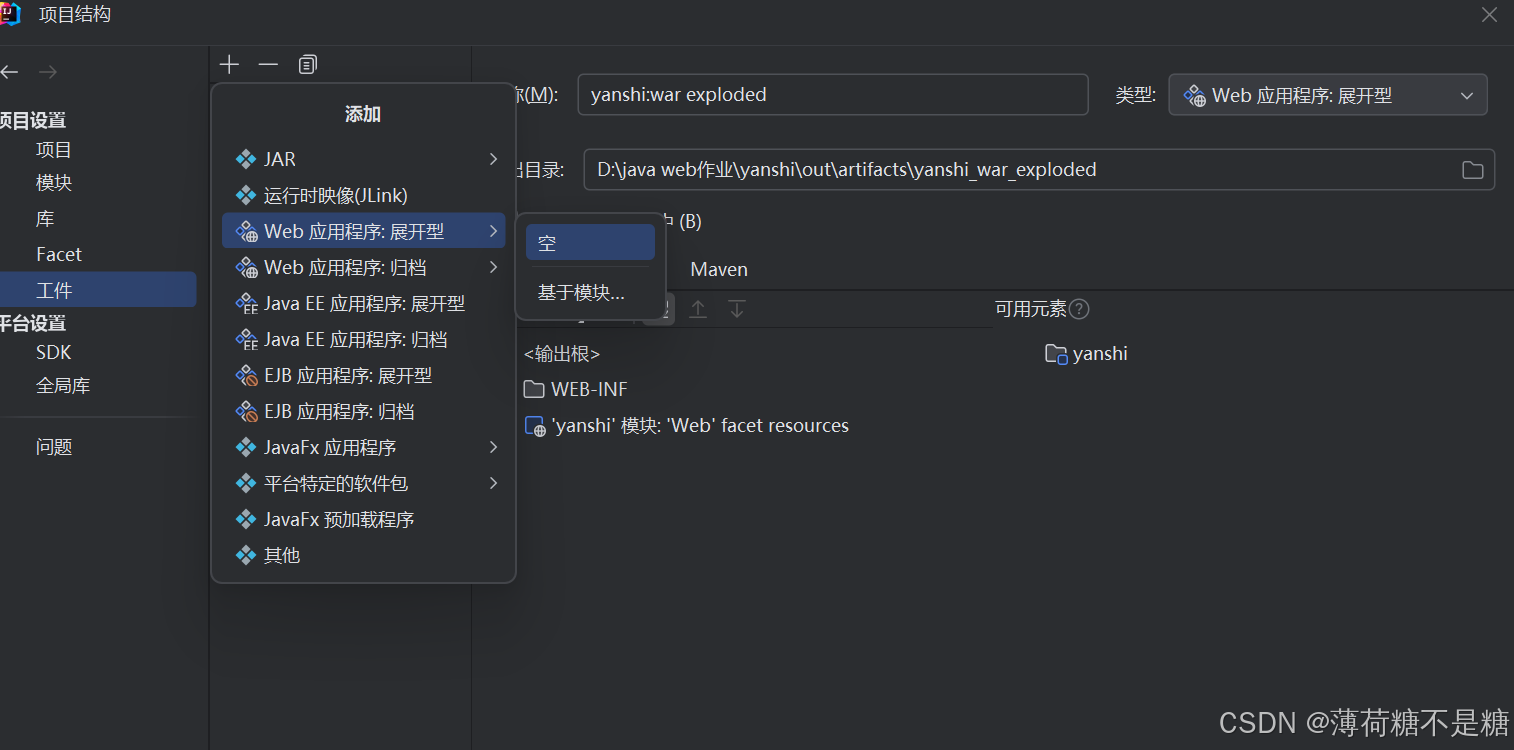Open 模块 settings
The height and width of the screenshot is (750, 1514).
54,183
